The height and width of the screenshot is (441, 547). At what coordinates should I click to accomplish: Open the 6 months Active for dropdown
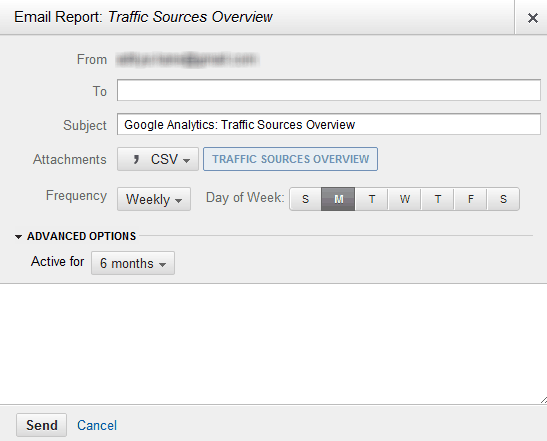133,263
